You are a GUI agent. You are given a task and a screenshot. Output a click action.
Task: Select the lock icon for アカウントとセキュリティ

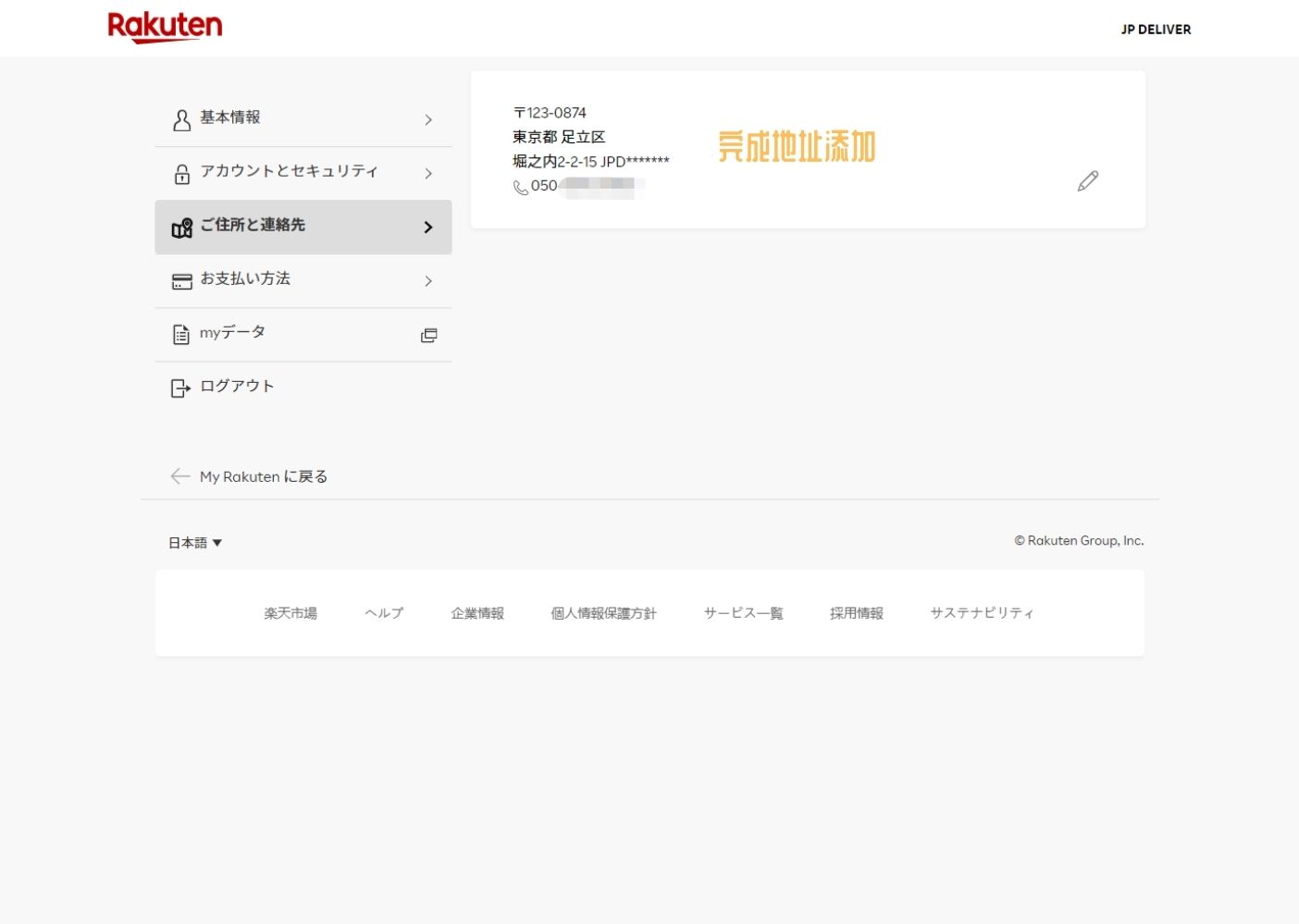180,172
